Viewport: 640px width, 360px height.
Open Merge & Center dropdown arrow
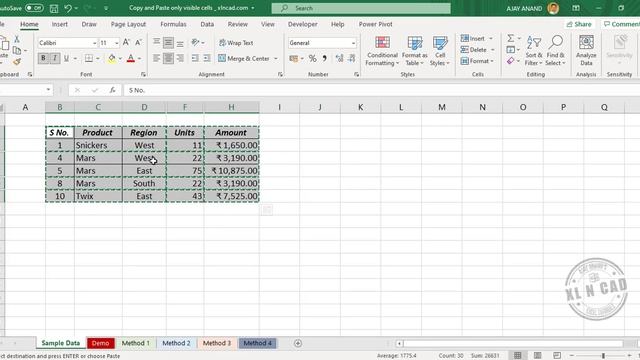(276, 58)
